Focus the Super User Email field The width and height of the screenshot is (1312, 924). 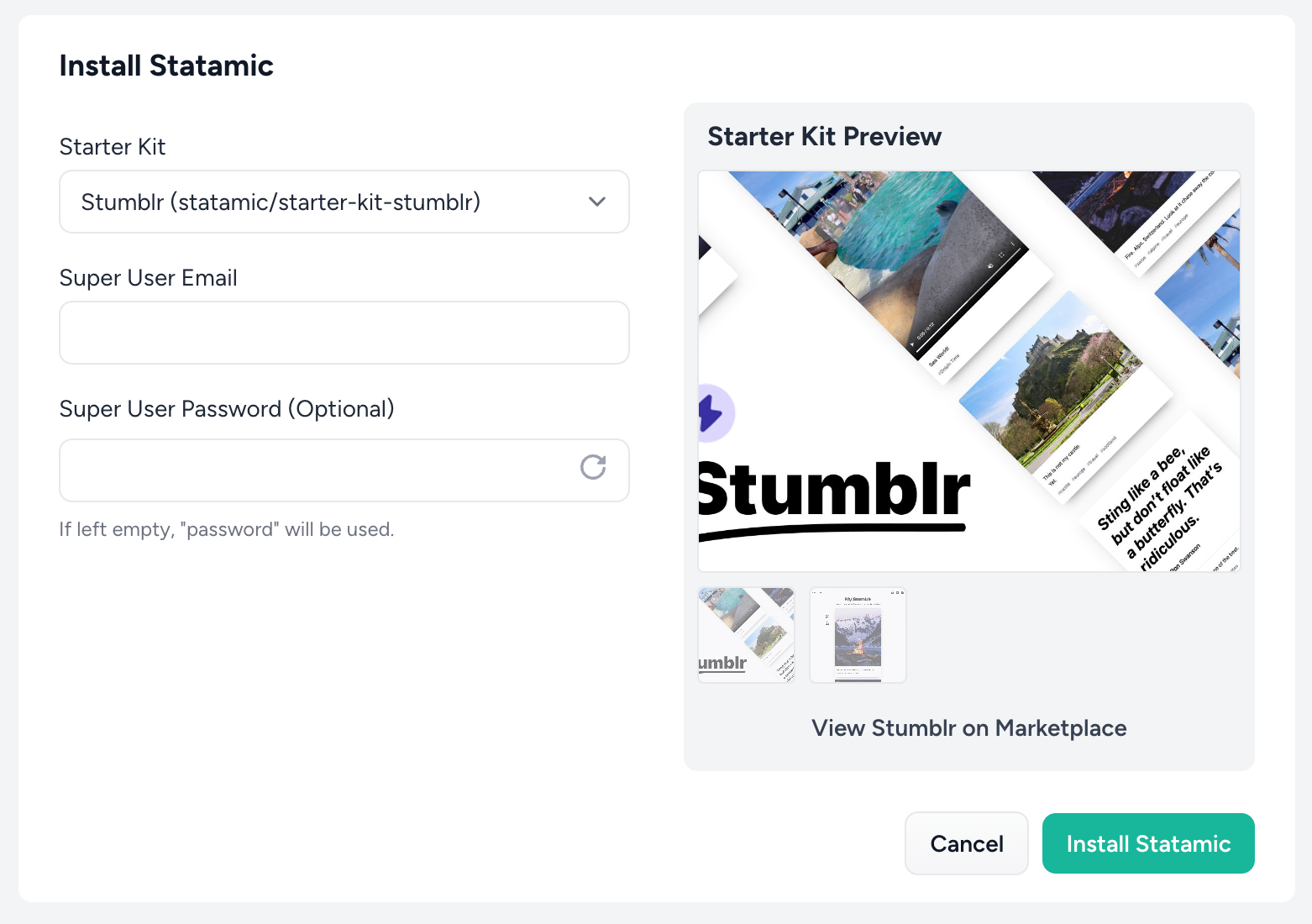point(344,333)
